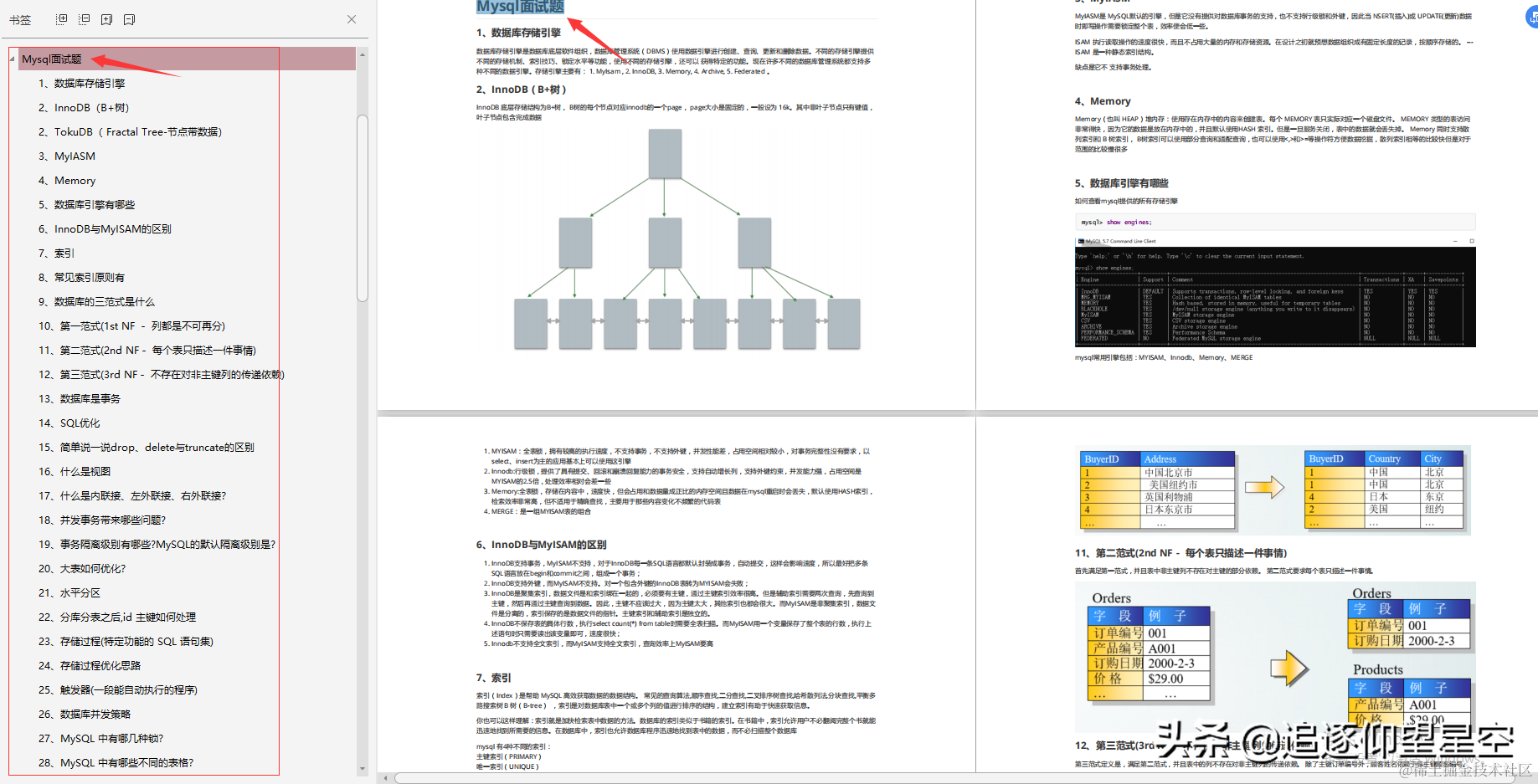Click the expand all bookmarks icon
1538x784 pixels.
click(62, 19)
